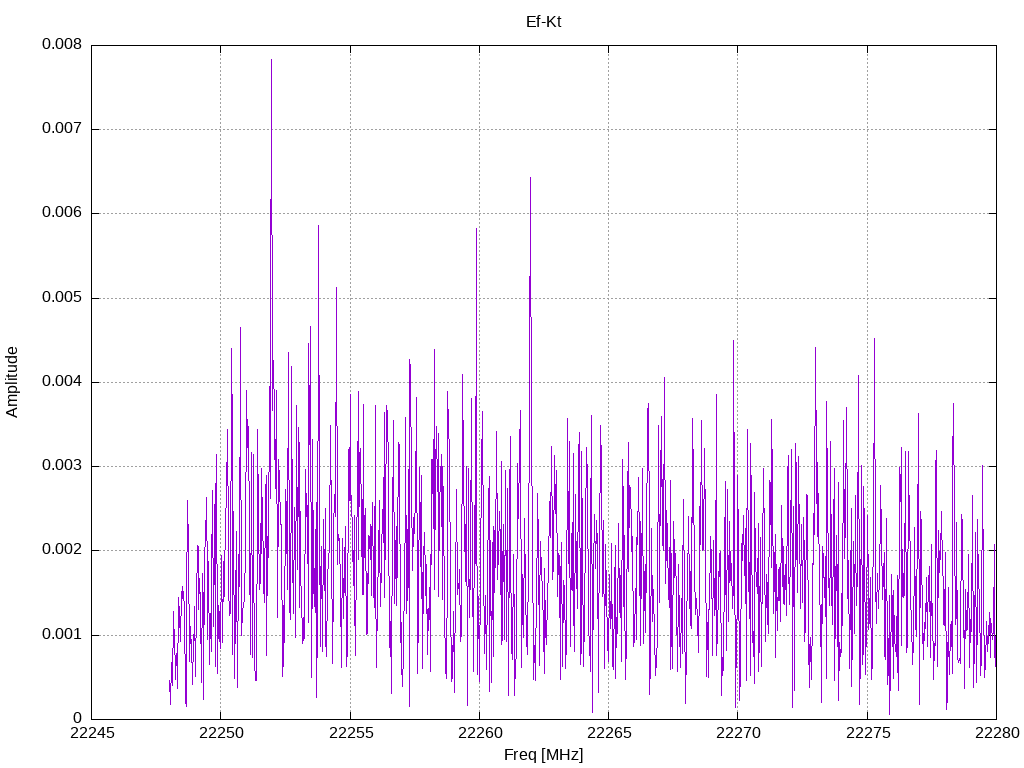This screenshot has height=768, width=1024.
Task: Click the plot title 'Ef-Kt'
Action: tap(543, 22)
